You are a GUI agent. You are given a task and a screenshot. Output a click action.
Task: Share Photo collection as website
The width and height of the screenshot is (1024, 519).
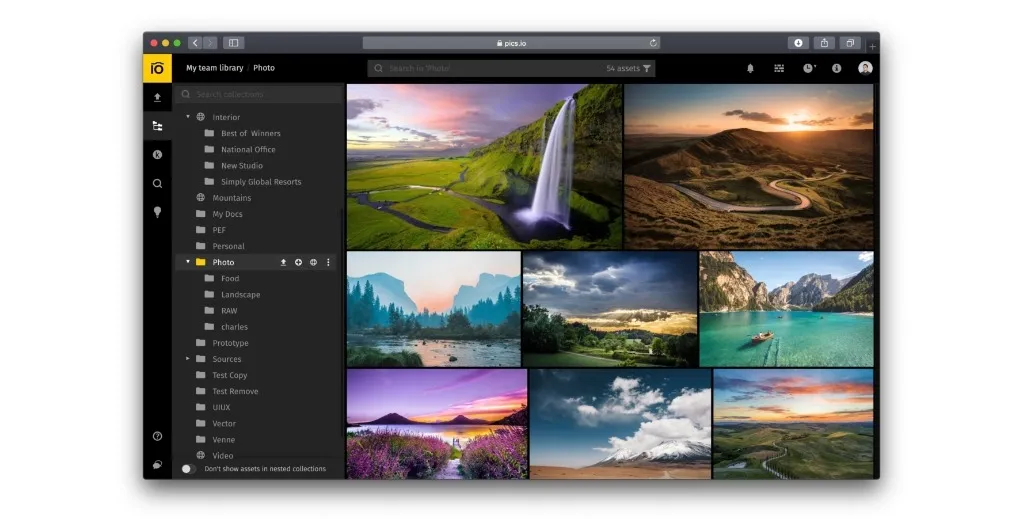click(313, 262)
